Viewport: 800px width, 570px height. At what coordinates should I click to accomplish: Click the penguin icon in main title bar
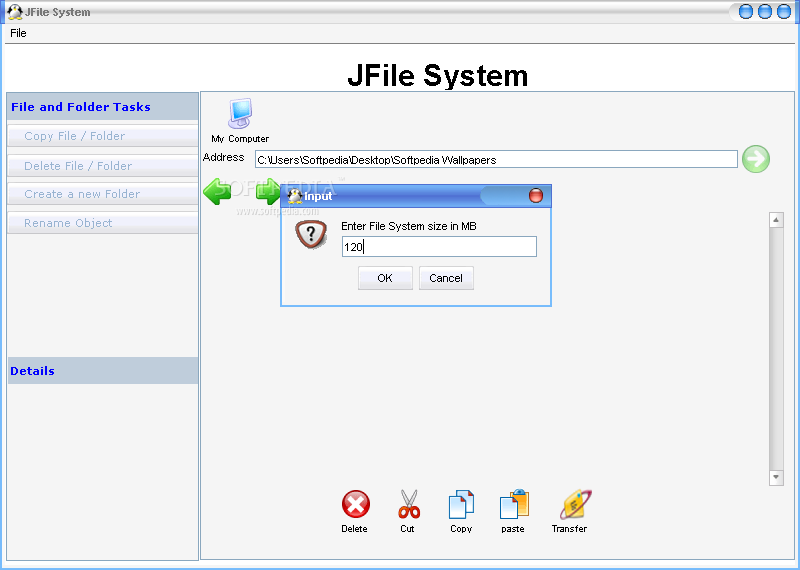tap(15, 12)
